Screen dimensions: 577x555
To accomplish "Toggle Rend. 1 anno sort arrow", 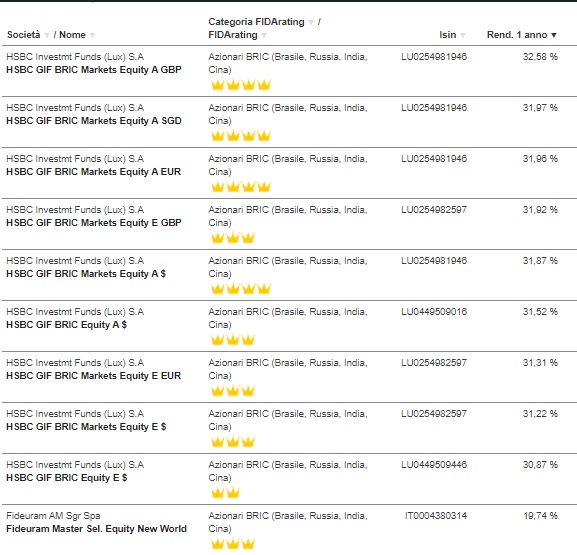I will (553, 35).
